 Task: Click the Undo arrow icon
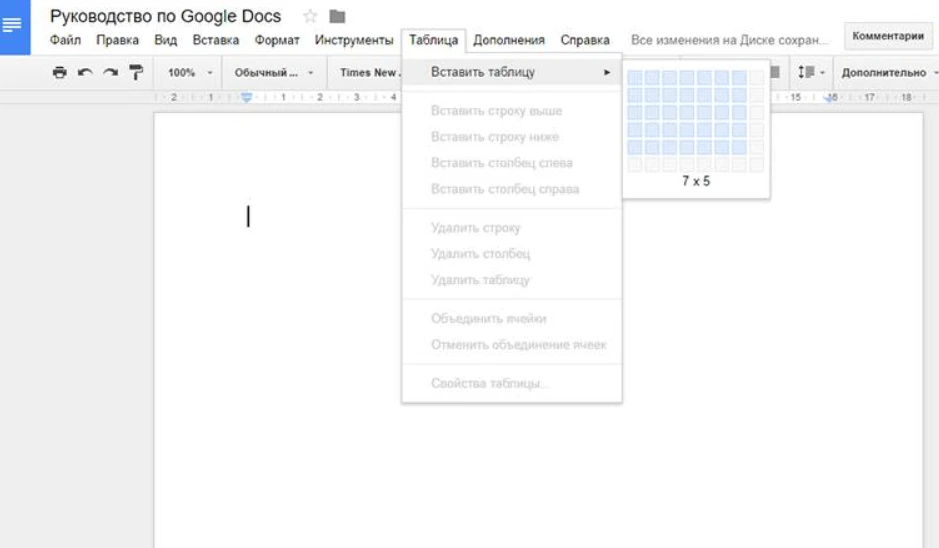[85, 72]
